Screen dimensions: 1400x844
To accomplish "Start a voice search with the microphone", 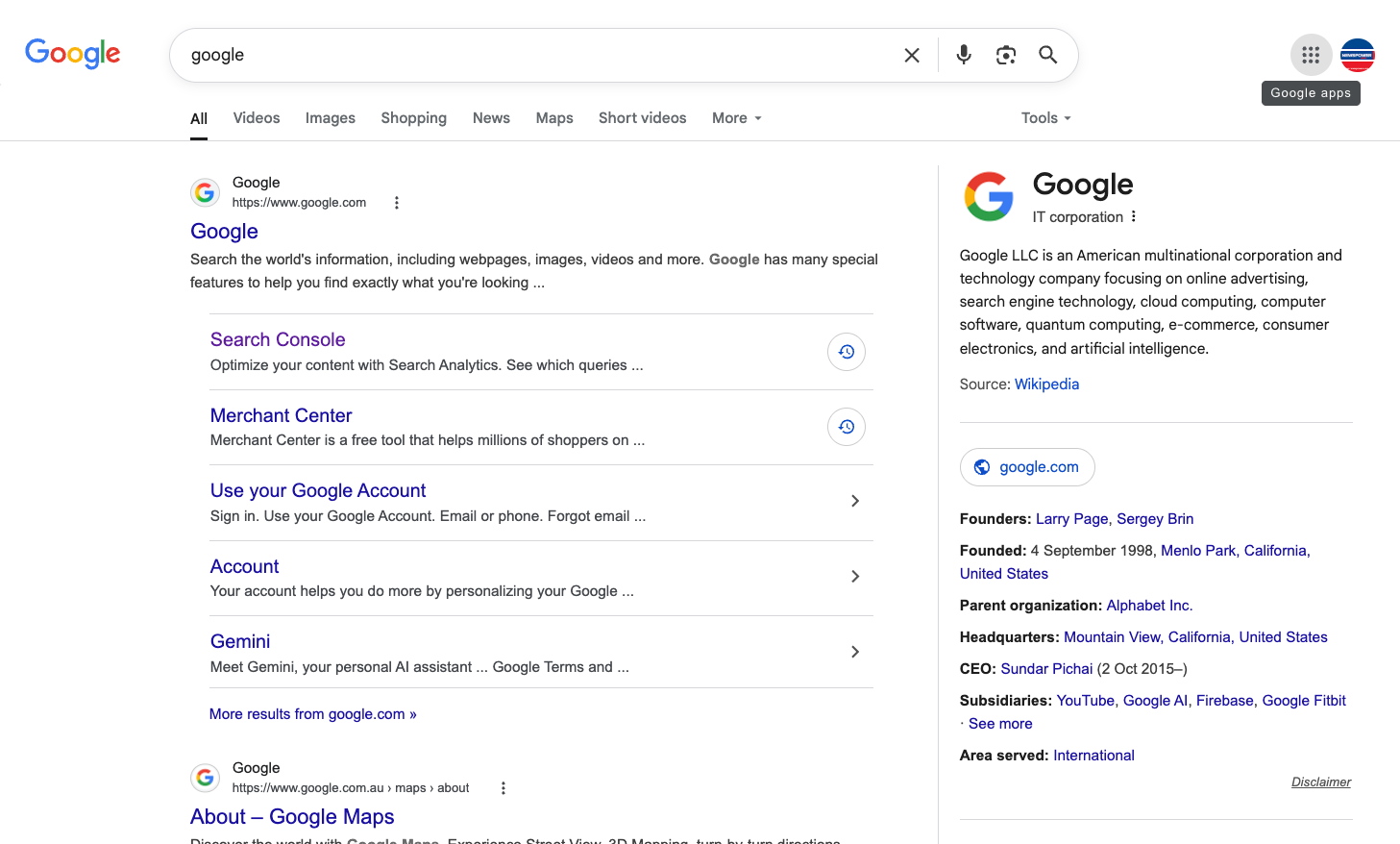I will point(964,55).
